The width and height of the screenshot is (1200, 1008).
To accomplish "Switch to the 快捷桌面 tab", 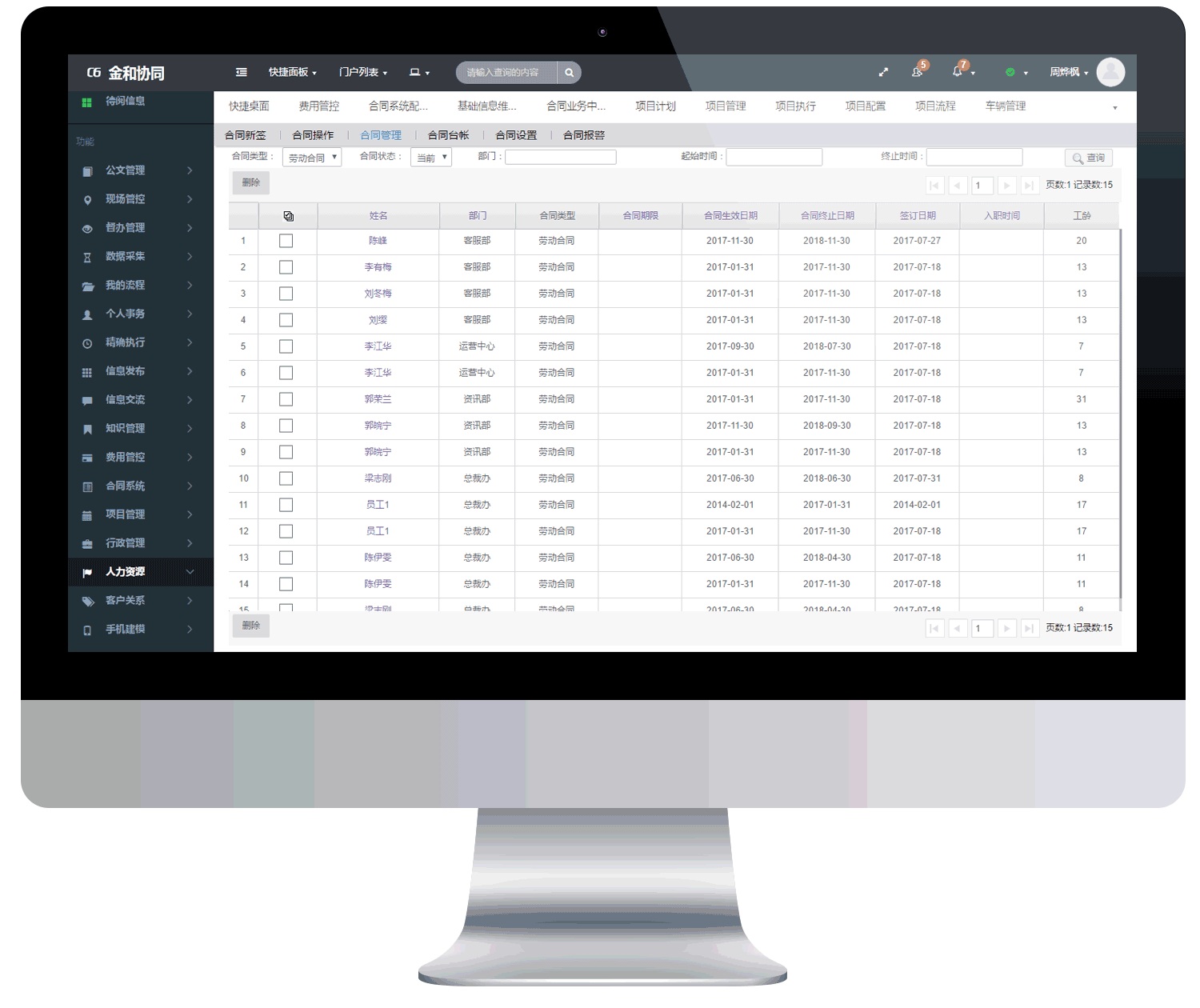I will coord(249,106).
